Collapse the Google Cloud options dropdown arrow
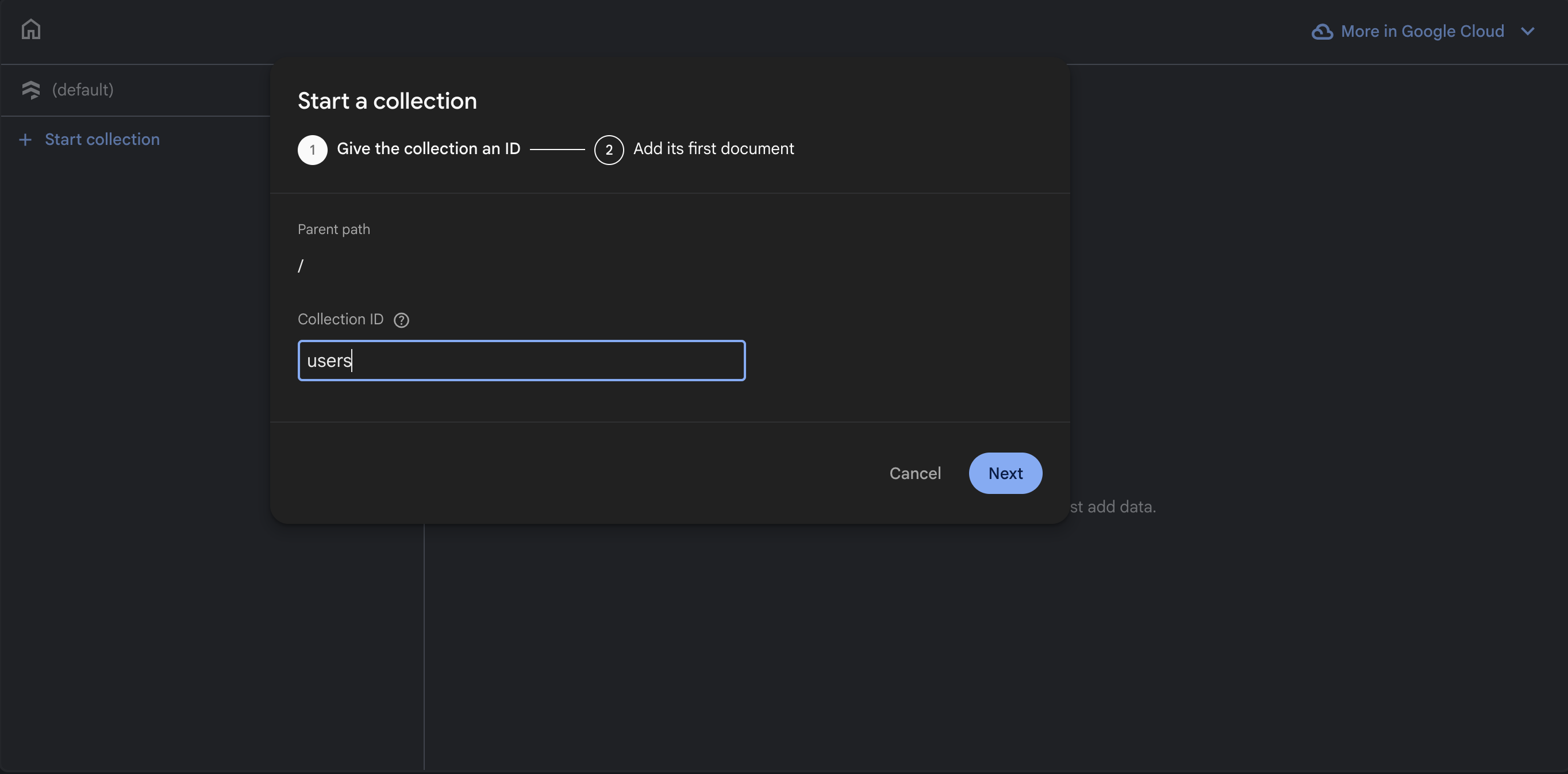The width and height of the screenshot is (1568, 774). click(x=1528, y=31)
